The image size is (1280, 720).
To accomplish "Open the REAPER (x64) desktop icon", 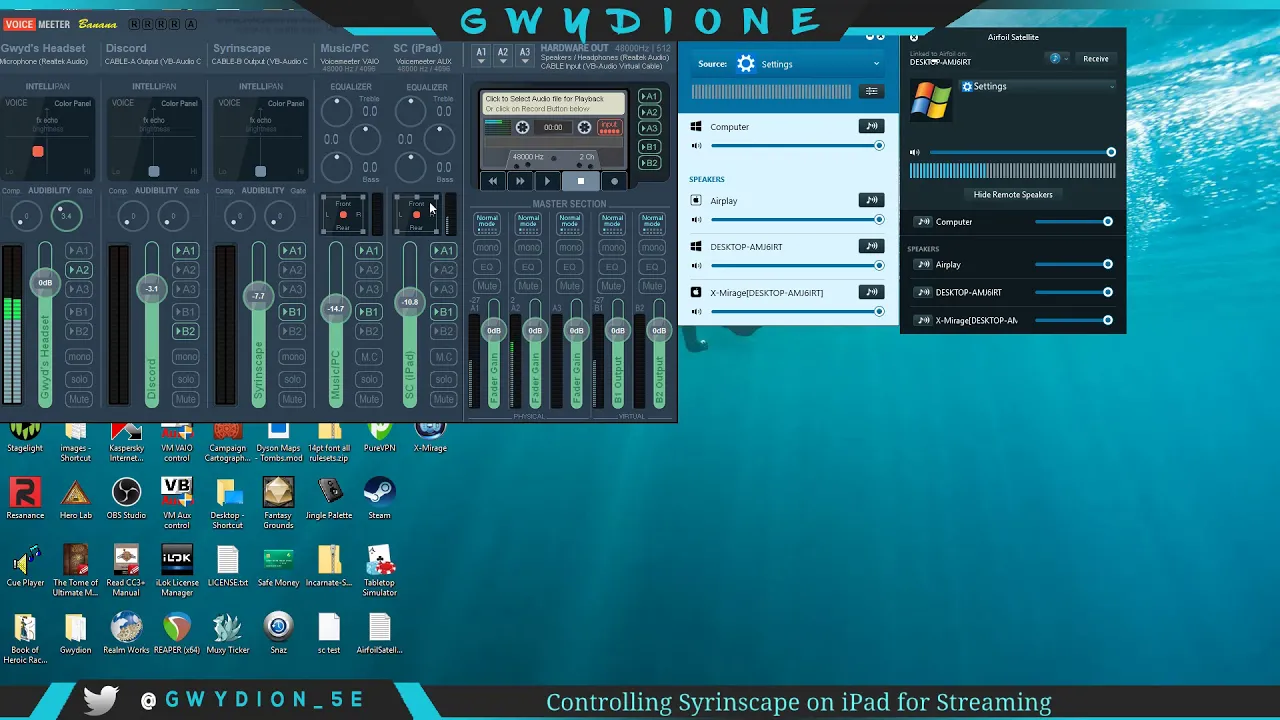I will [x=177, y=632].
